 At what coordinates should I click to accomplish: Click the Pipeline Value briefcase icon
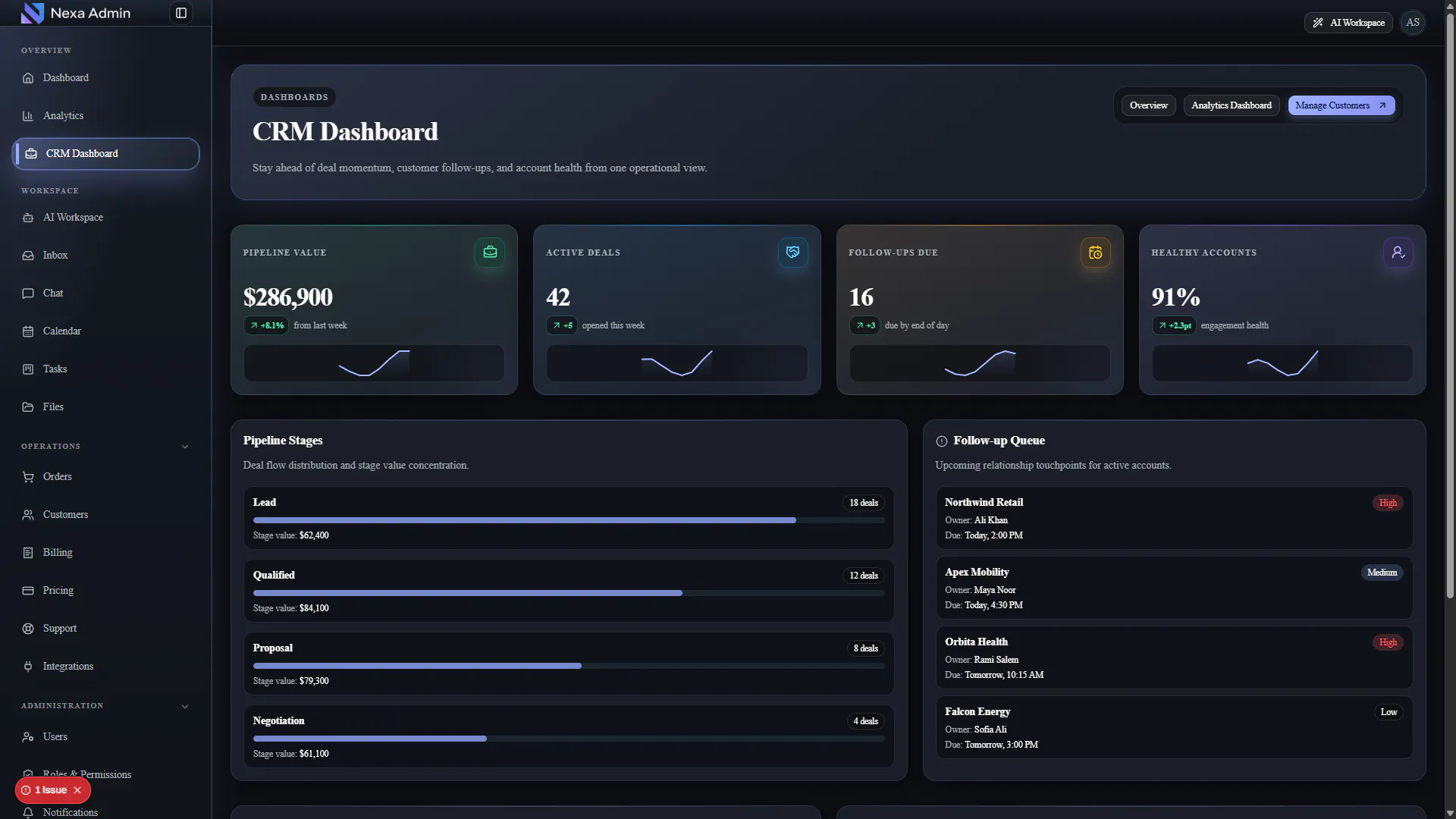click(490, 253)
